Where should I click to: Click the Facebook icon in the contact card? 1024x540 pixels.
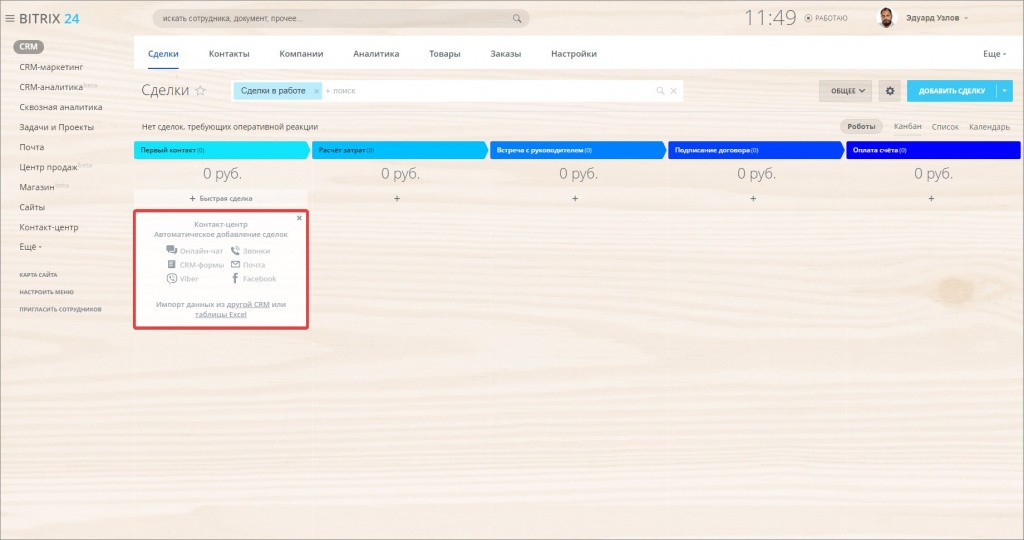[x=235, y=279]
